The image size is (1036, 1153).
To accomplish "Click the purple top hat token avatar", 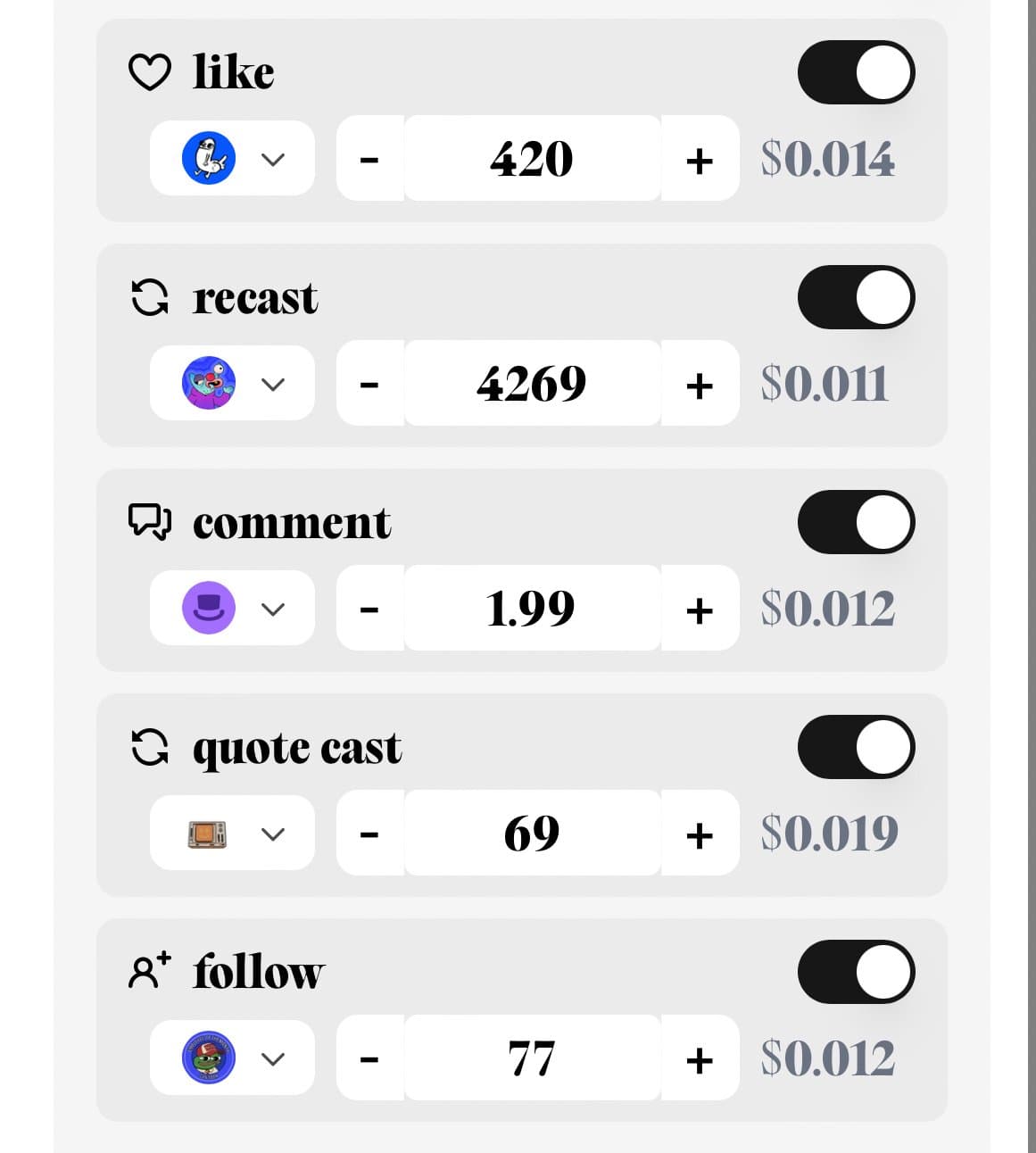I will (x=209, y=608).
